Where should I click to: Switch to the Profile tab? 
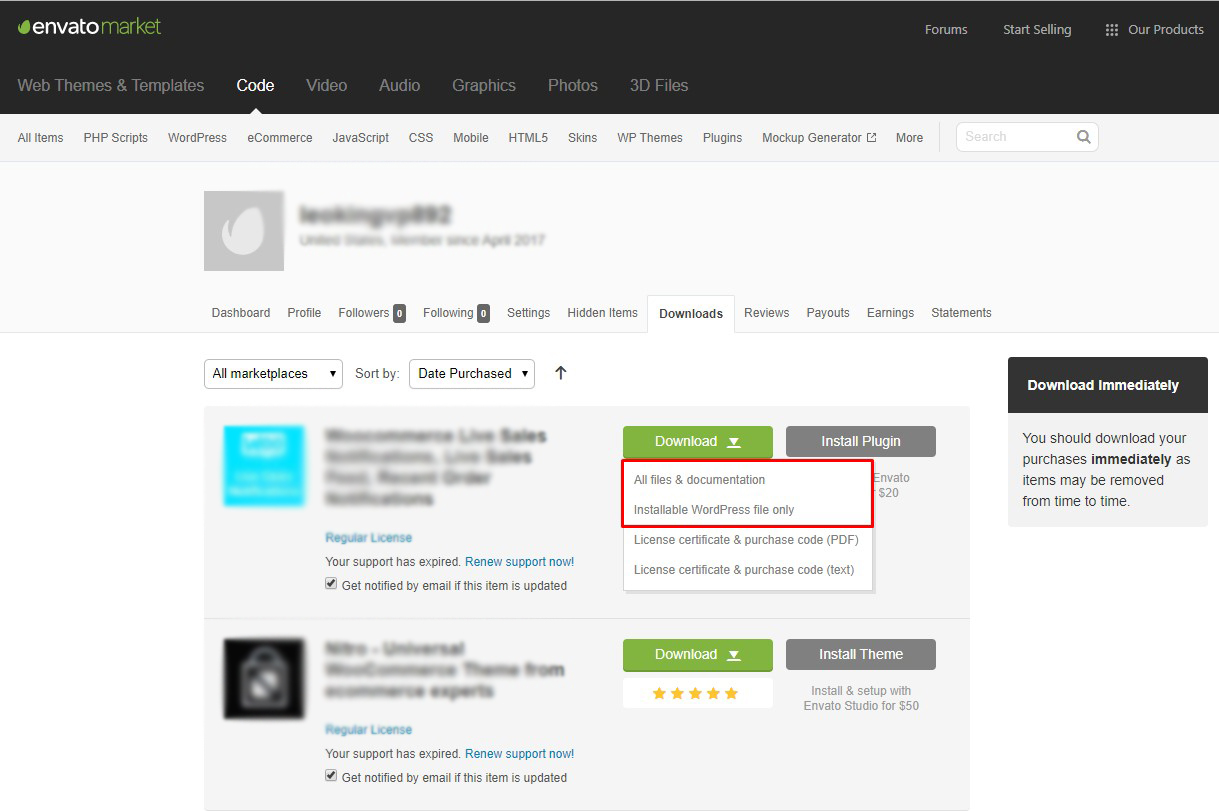pyautogui.click(x=304, y=313)
